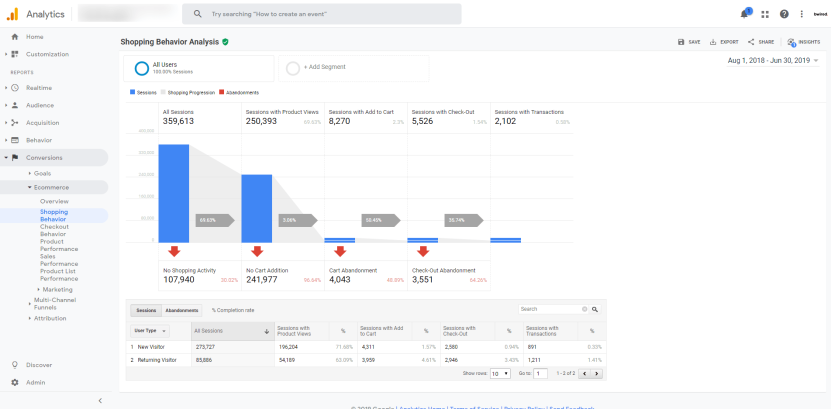Click the Returning Visitor row label
The height and width of the screenshot is (409, 831).
tap(155, 360)
